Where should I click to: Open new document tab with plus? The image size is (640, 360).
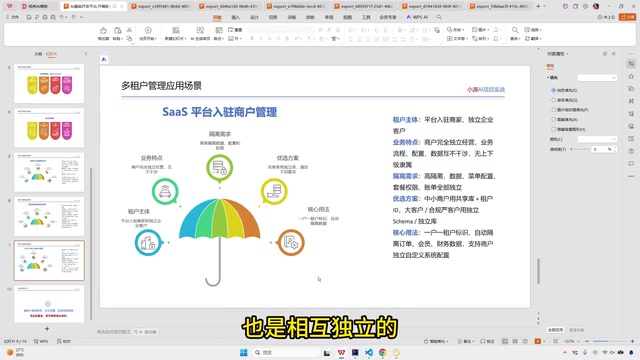[x=538, y=6]
